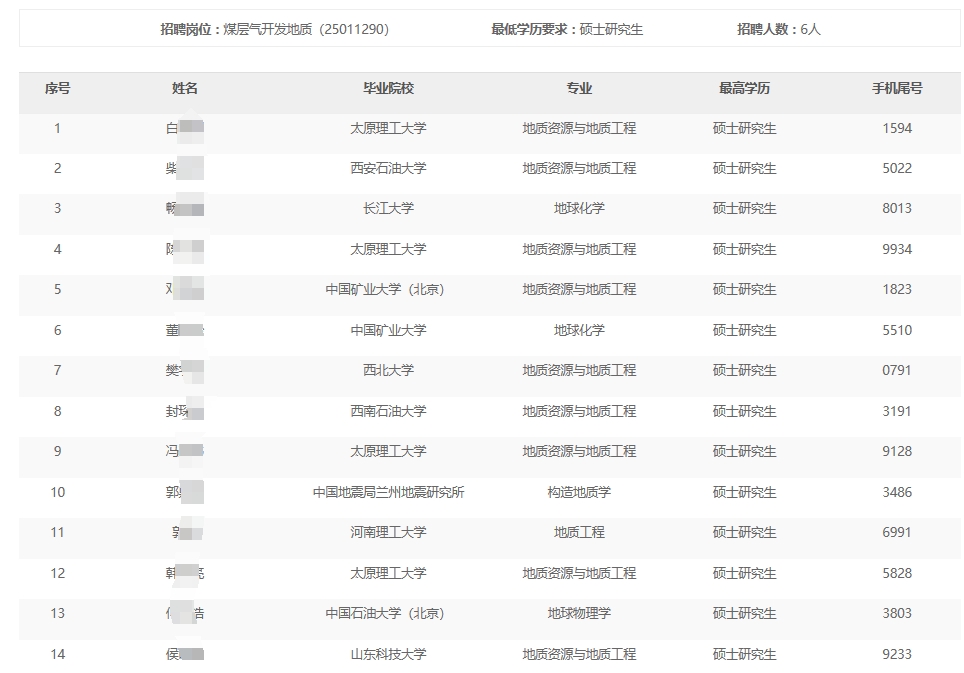Click the 序号 column header

coord(57,88)
